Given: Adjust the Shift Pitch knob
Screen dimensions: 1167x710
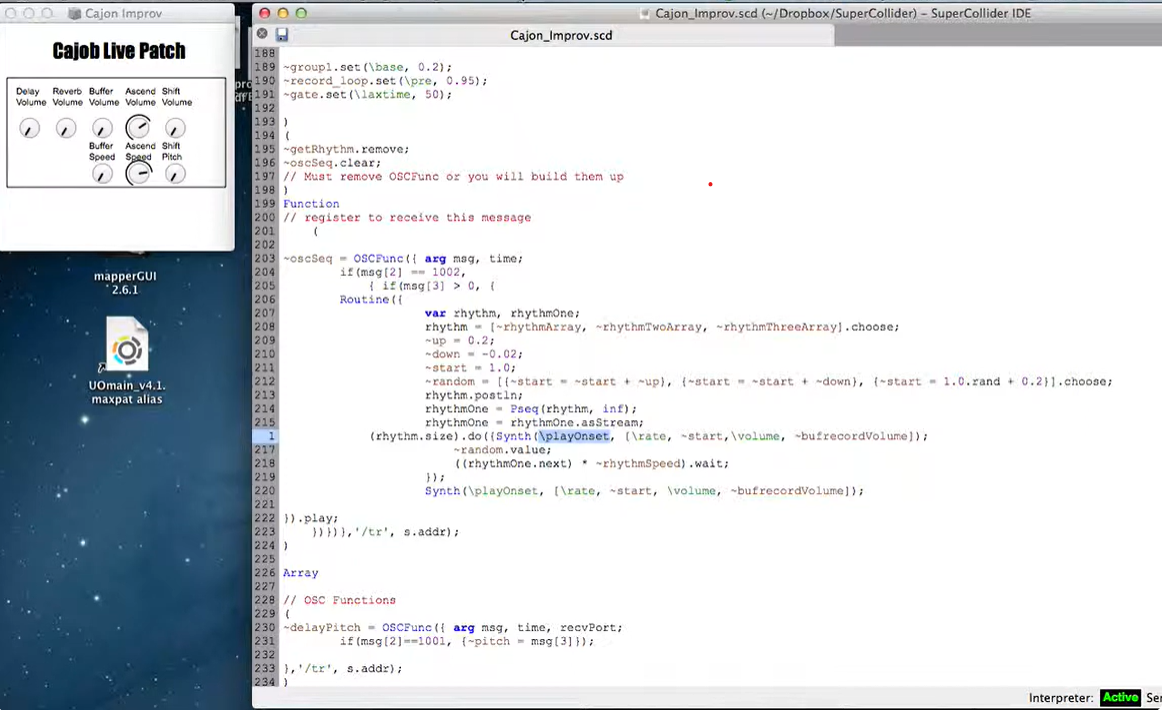Looking at the screenshot, I should 175,174.
